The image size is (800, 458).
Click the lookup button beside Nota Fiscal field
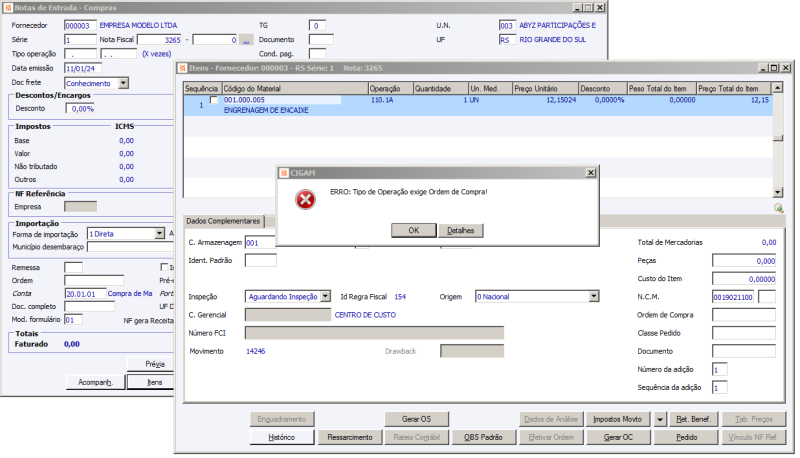click(x=246, y=40)
